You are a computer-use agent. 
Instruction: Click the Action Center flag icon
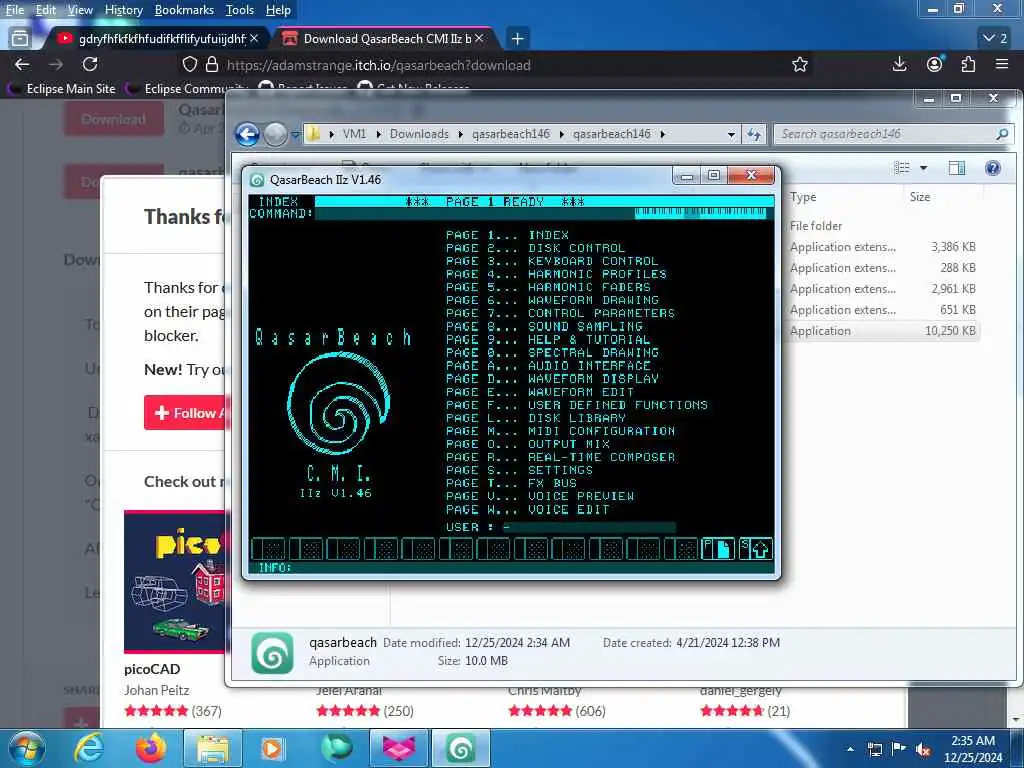pos(899,749)
